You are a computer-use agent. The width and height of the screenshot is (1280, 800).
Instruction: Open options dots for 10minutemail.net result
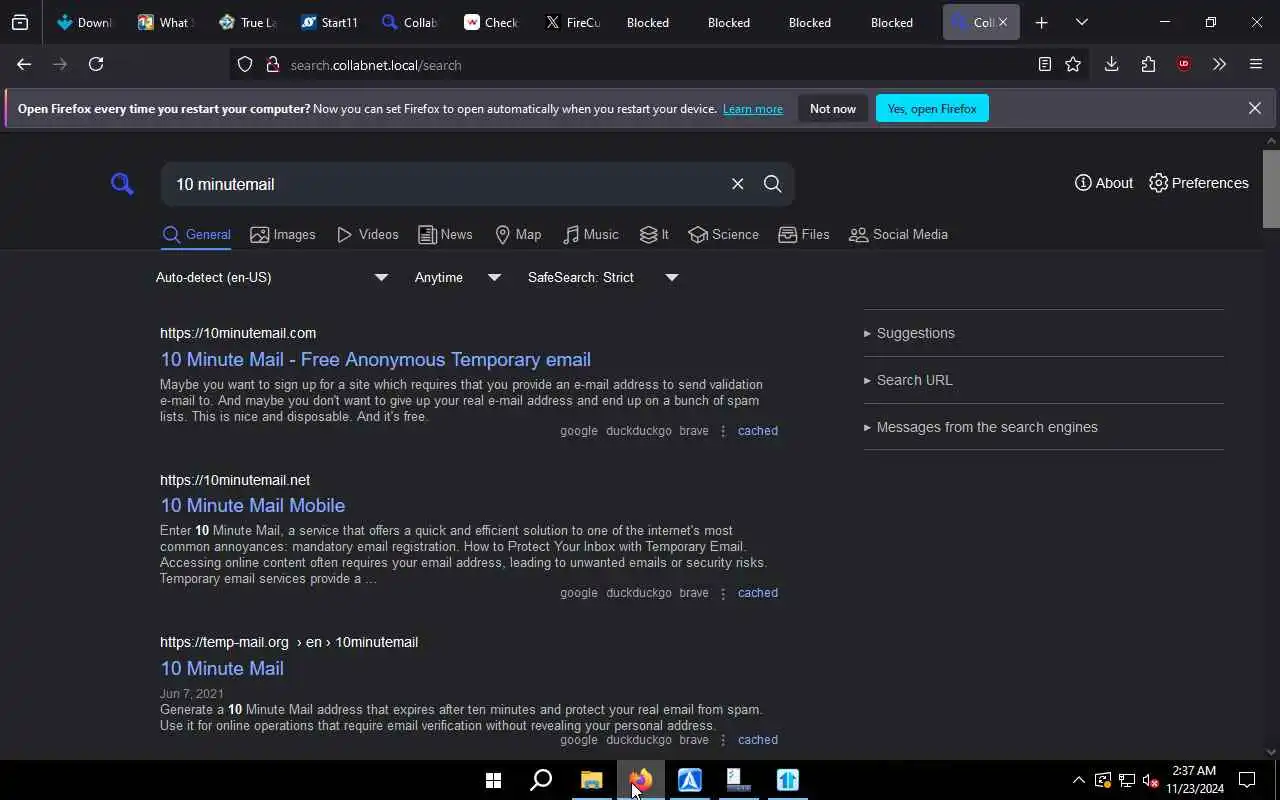point(723,593)
